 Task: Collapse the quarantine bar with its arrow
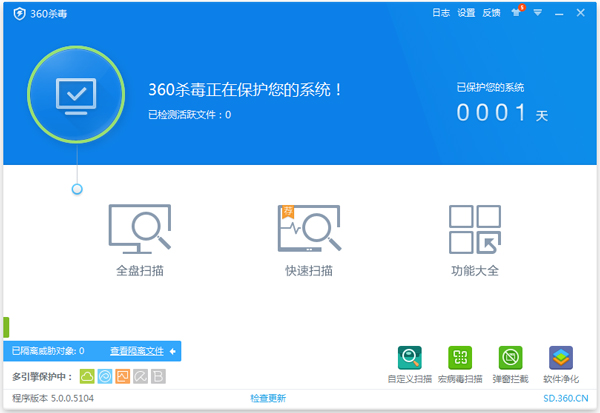point(173,351)
